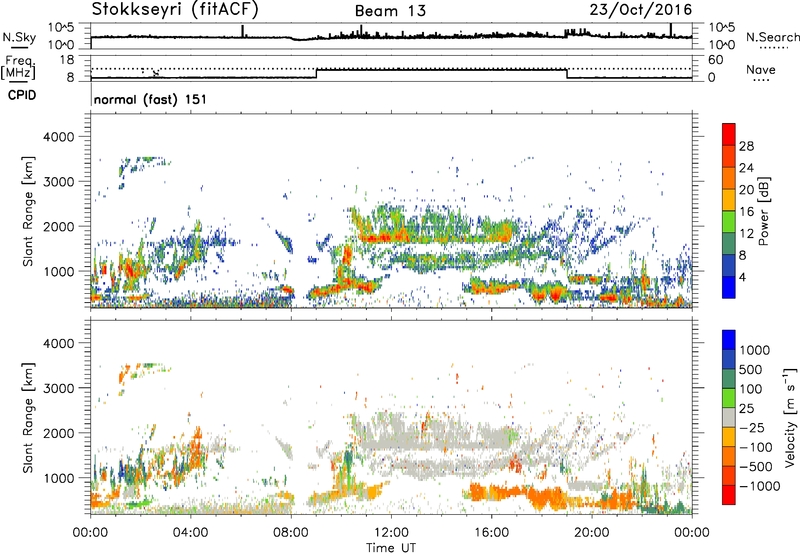Click the power colorbar value 4
Viewport: 800px width, 554px height.
coord(743,277)
